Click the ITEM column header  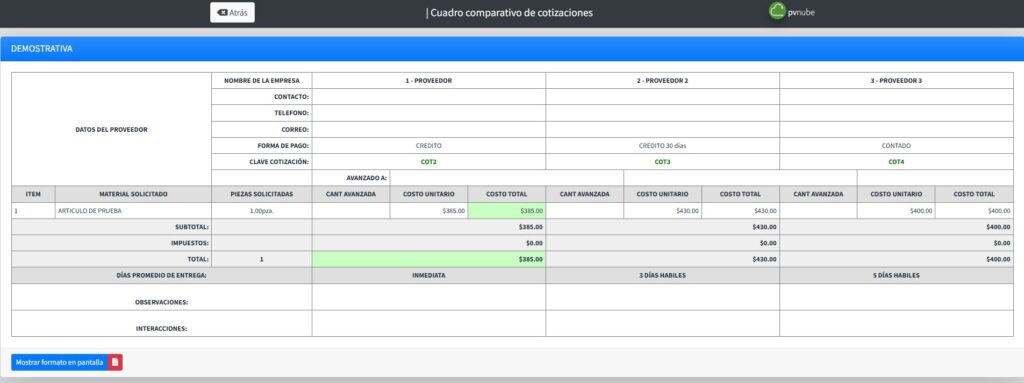(33, 194)
